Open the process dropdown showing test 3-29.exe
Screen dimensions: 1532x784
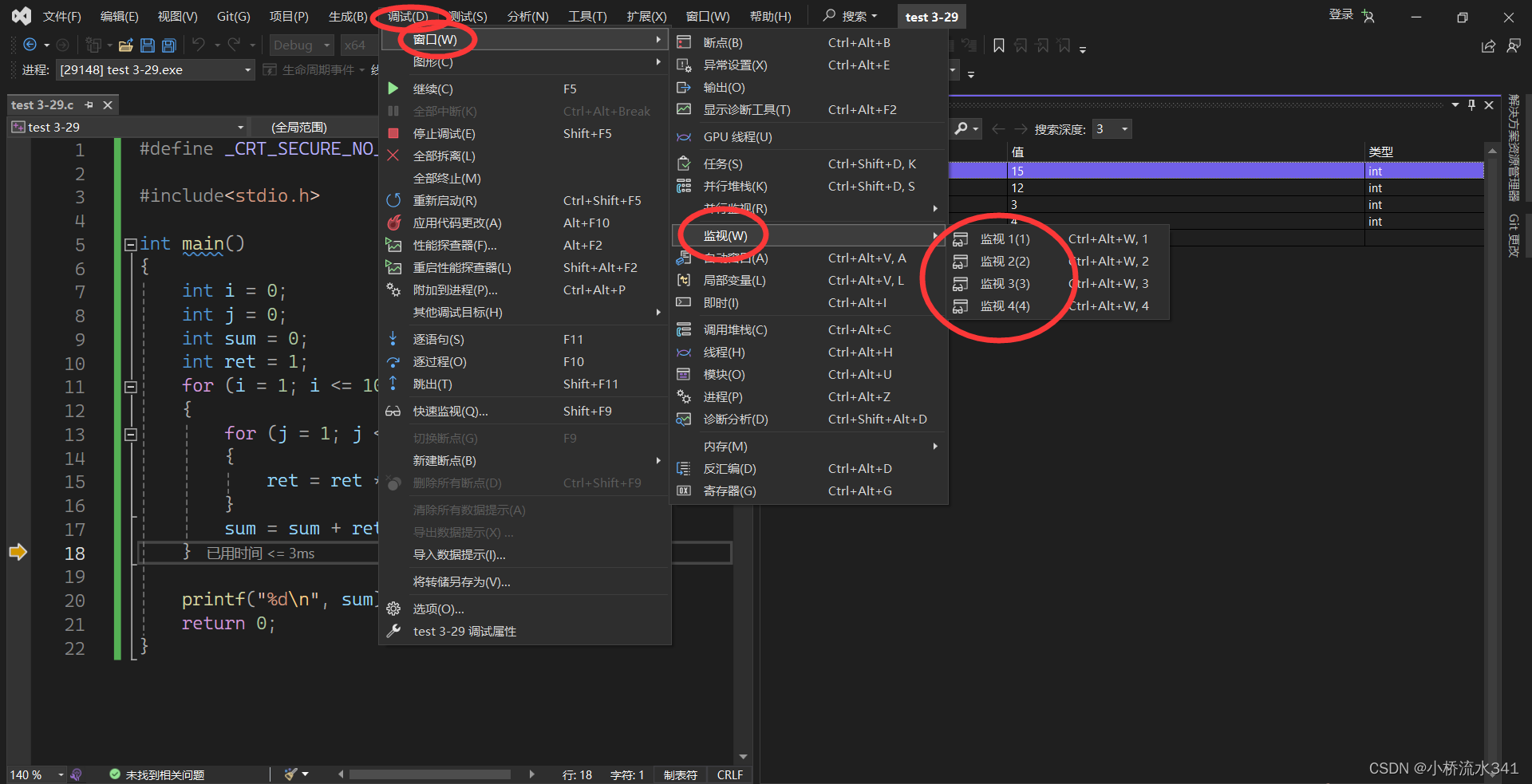pyautogui.click(x=248, y=70)
